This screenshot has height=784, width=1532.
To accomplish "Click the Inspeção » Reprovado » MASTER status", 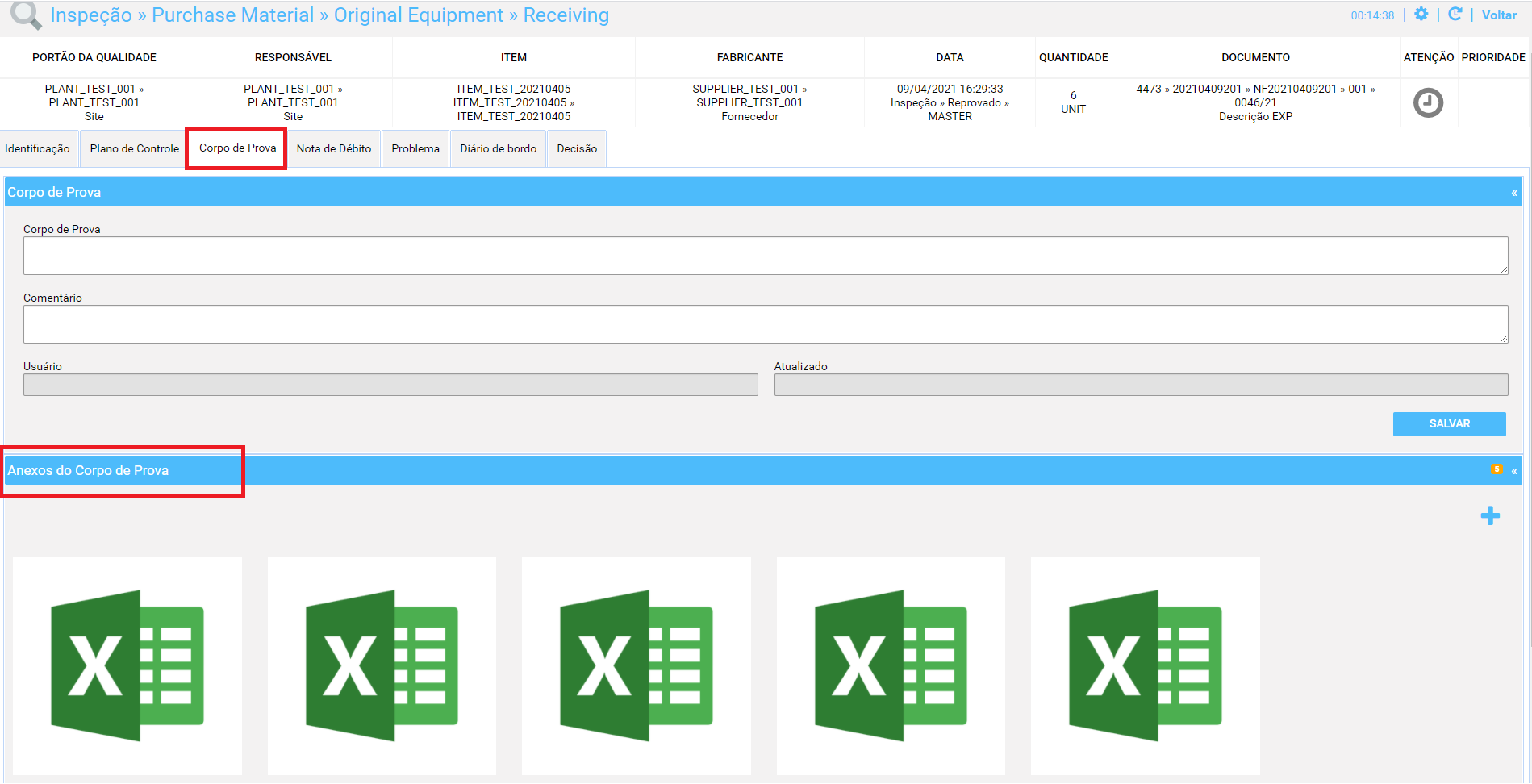I will pyautogui.click(x=950, y=110).
